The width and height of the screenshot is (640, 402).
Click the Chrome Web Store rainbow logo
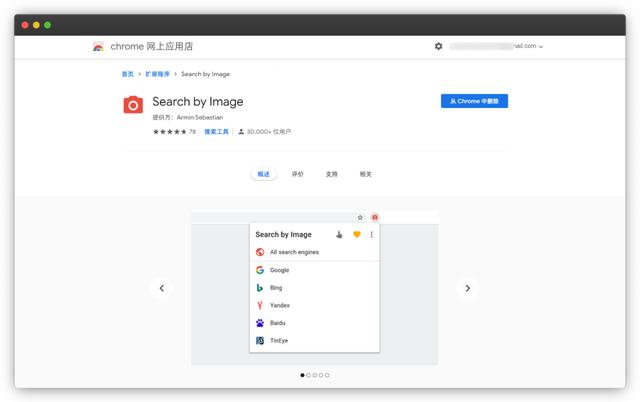coord(98,47)
